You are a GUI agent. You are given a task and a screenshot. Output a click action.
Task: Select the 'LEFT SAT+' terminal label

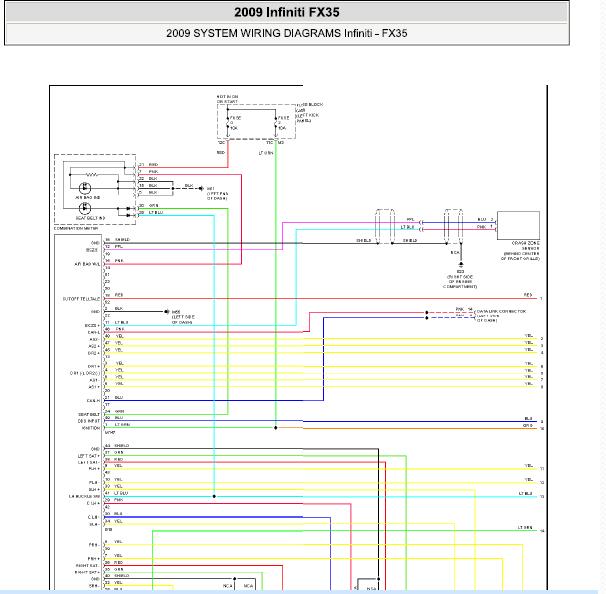[x=89, y=456]
